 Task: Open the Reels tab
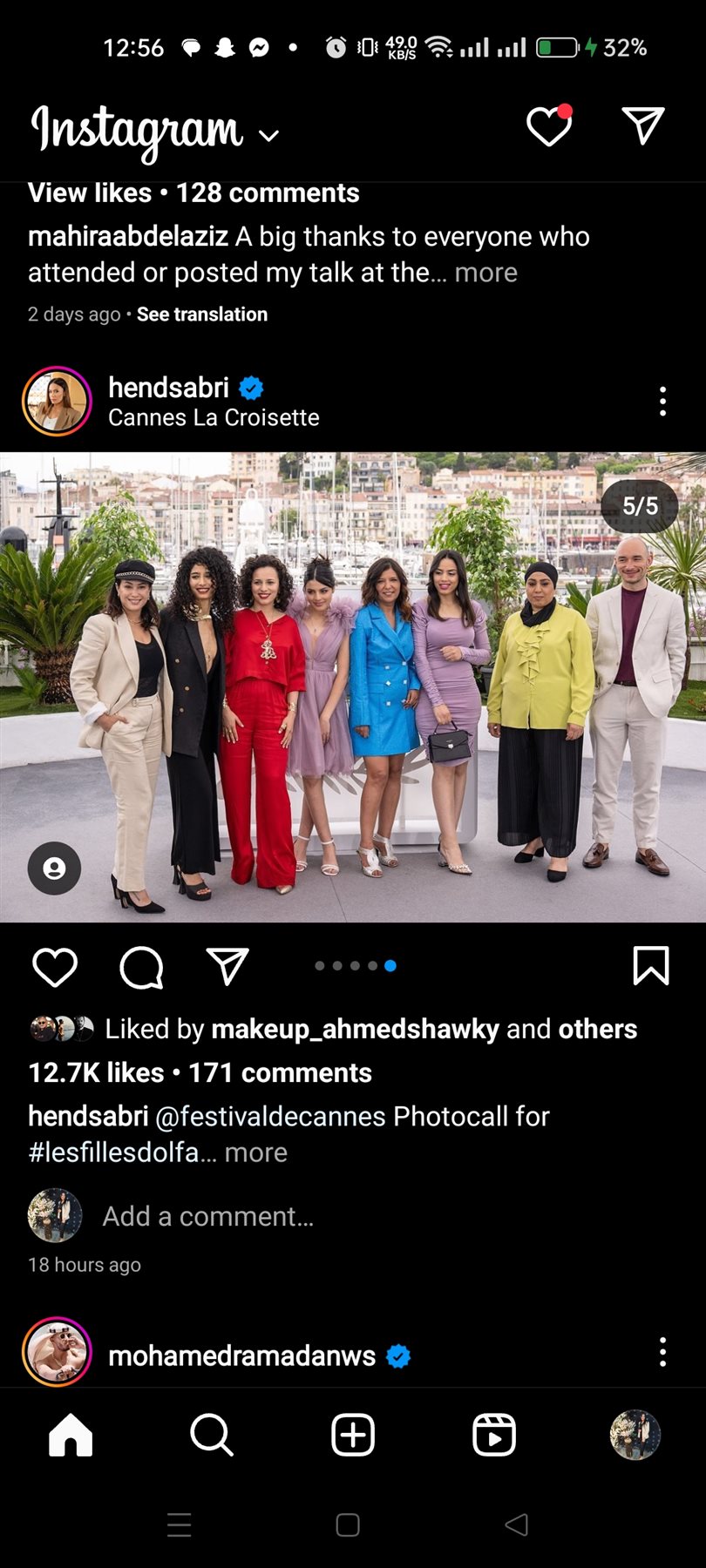pos(494,1434)
